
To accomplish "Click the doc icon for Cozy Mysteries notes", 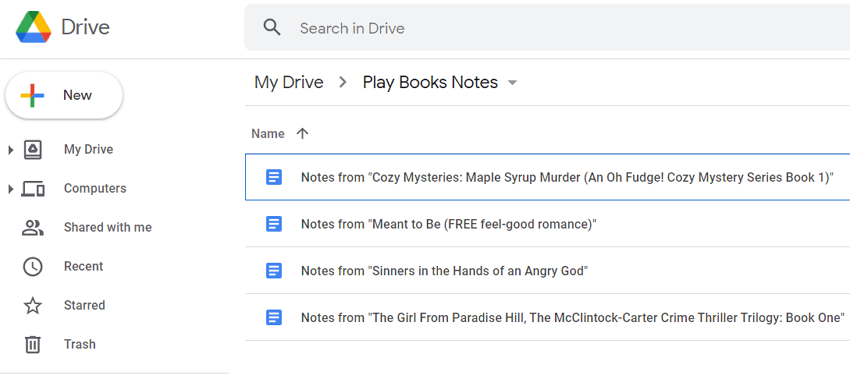I will click(274, 177).
